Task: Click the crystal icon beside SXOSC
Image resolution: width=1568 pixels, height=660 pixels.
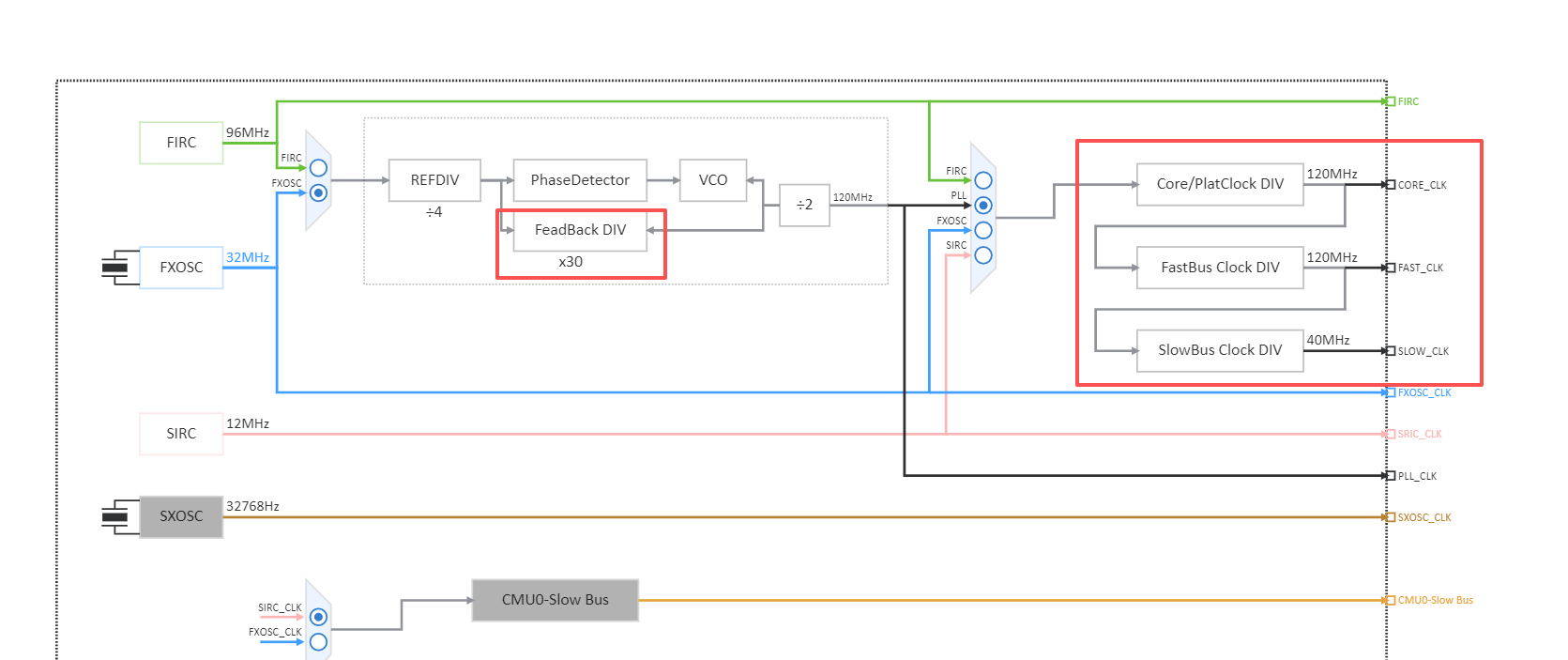Action: [115, 516]
